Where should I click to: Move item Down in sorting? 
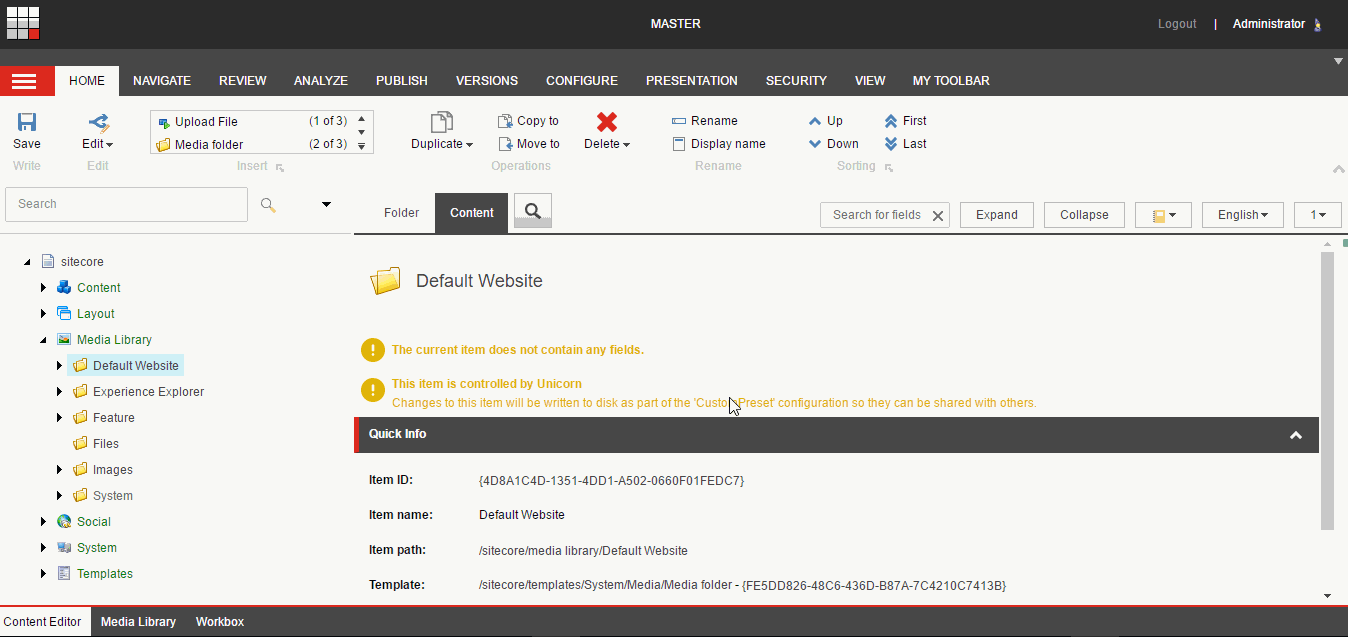tap(833, 144)
